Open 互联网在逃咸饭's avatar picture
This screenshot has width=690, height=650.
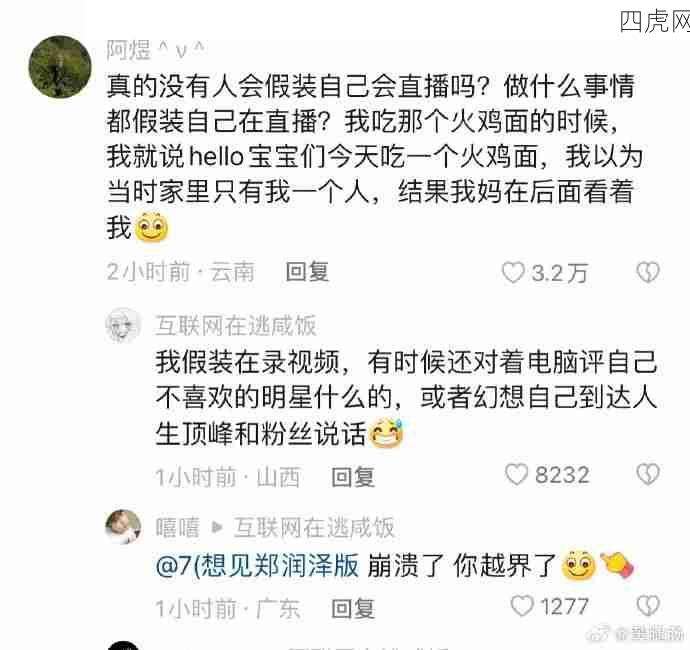123,326
